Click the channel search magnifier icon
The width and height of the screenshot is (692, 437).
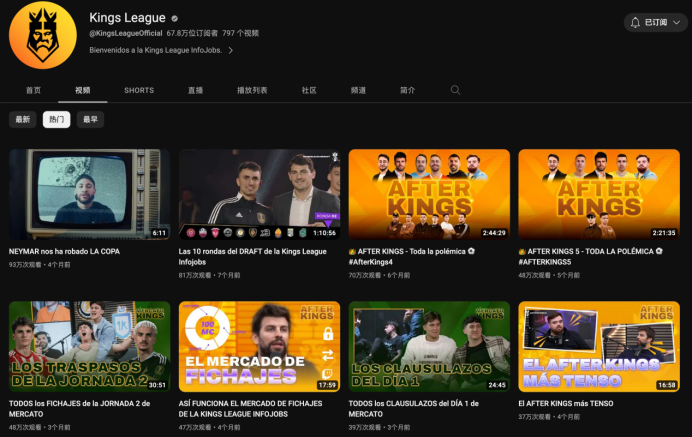[455, 90]
